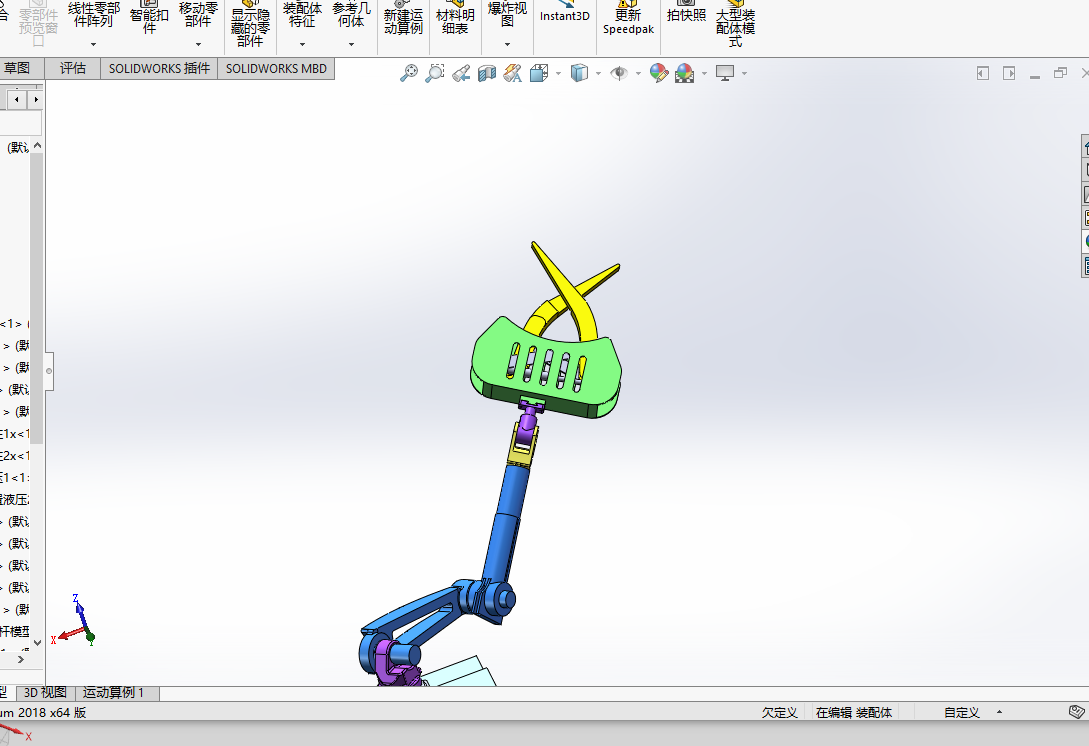1089x746 pixels.
Task: Select the Zoom to Area tool
Action: point(435,73)
